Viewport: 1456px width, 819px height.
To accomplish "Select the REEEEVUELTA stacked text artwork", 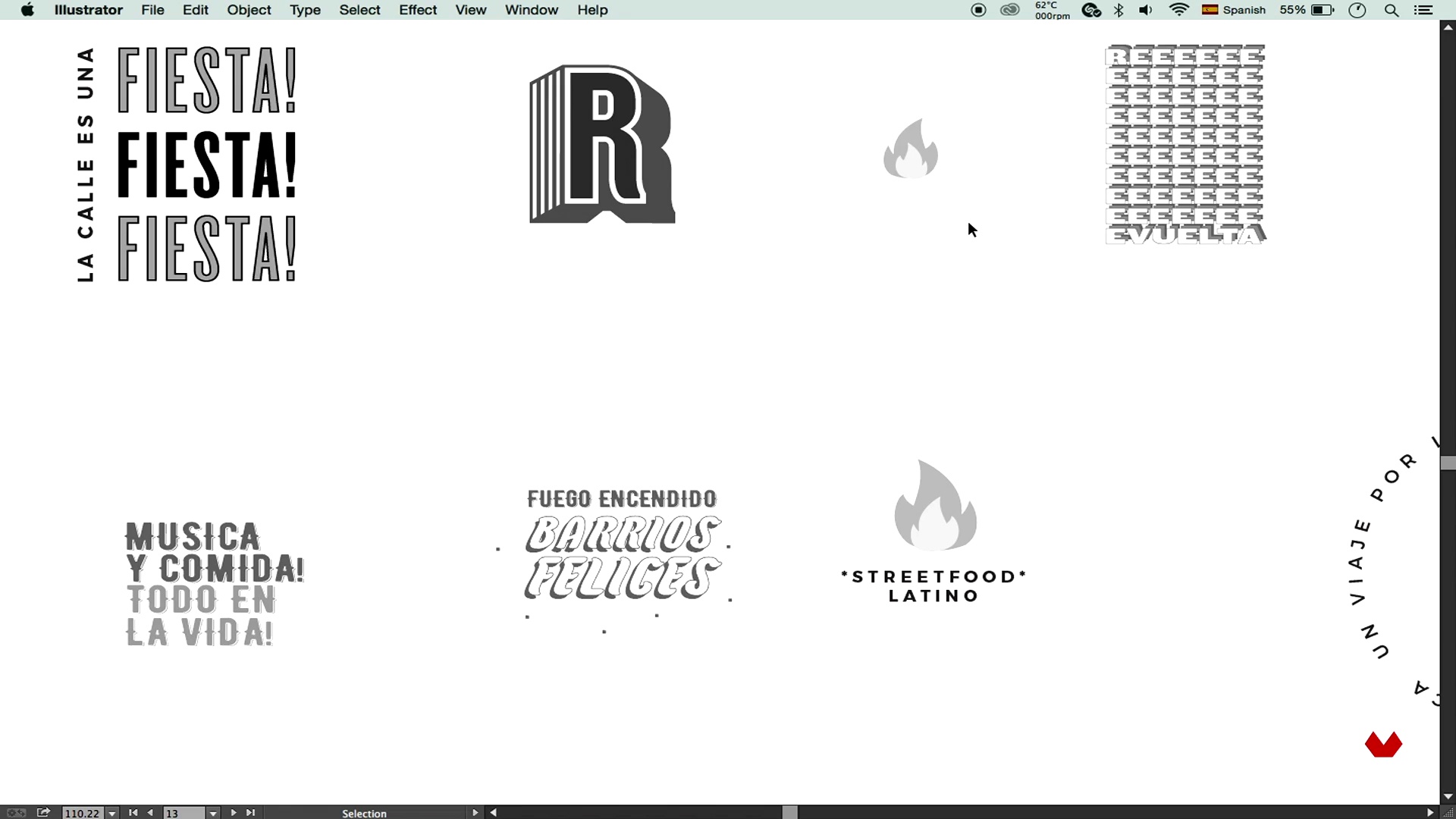I will coord(1186,144).
